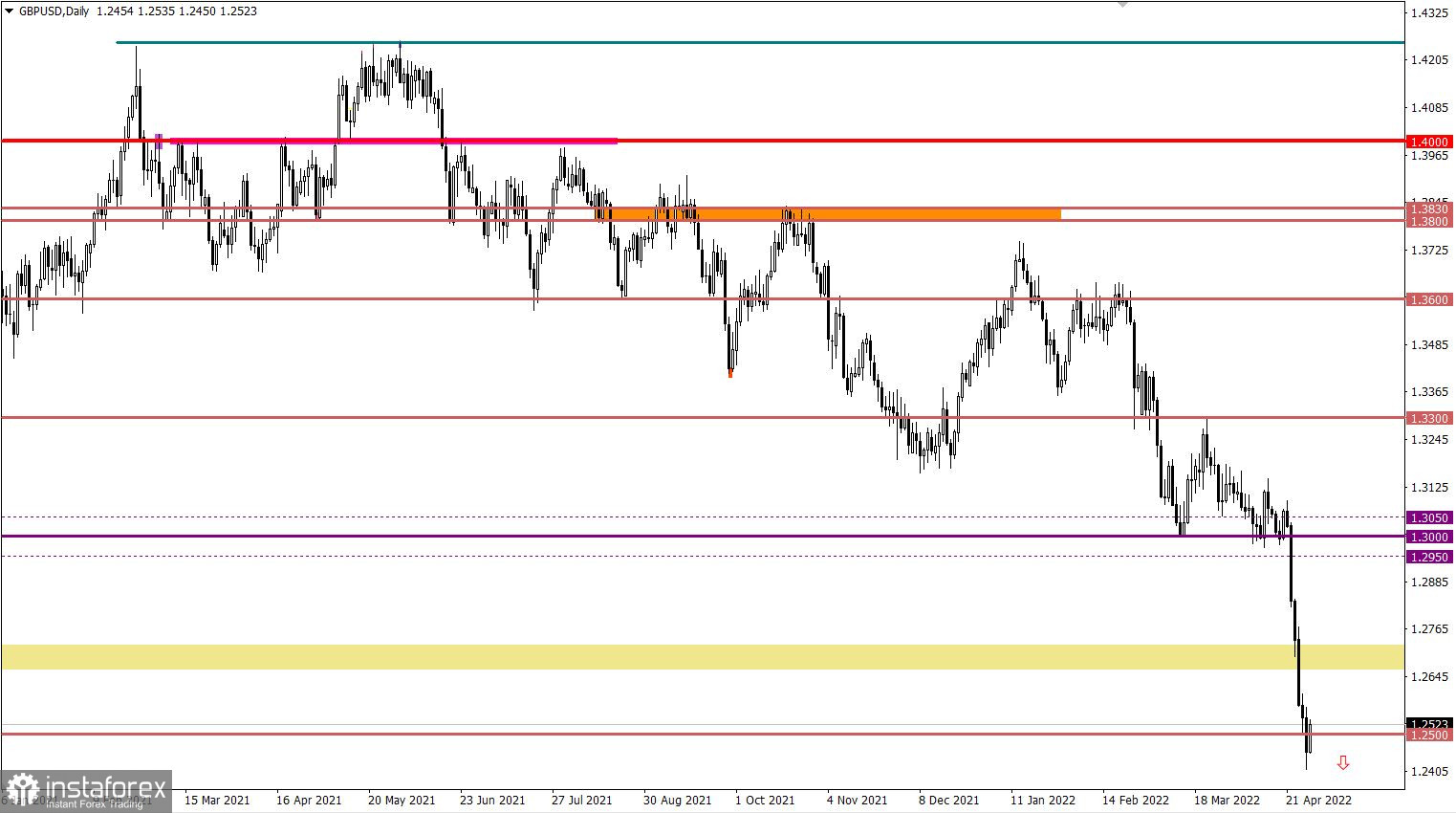Click the 23 Jun 2021 date label
The width and height of the screenshot is (1456, 813).
pyautogui.click(x=492, y=800)
